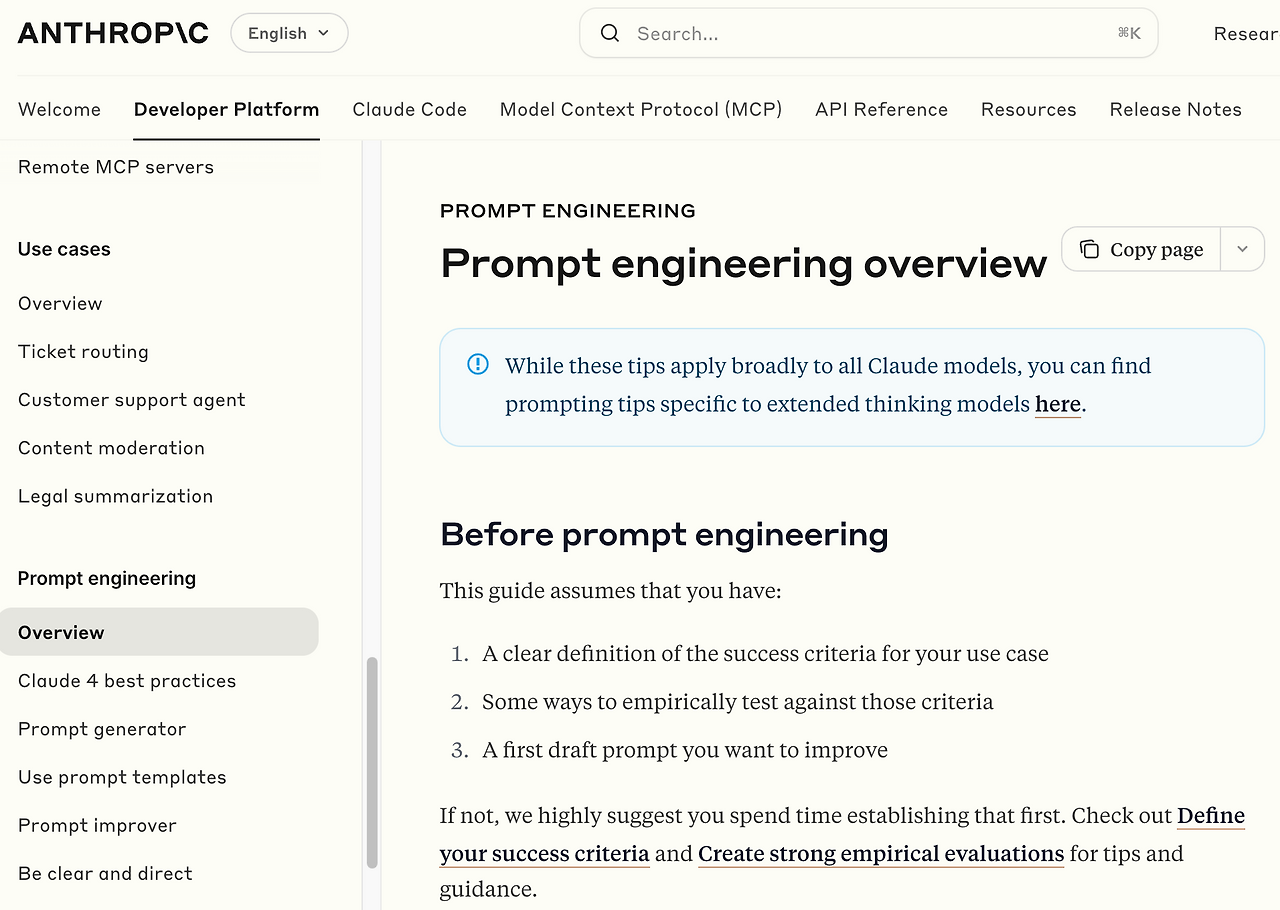Open Model Context Protocol (MCP) tab
The width and height of the screenshot is (1280, 910).
click(x=640, y=109)
